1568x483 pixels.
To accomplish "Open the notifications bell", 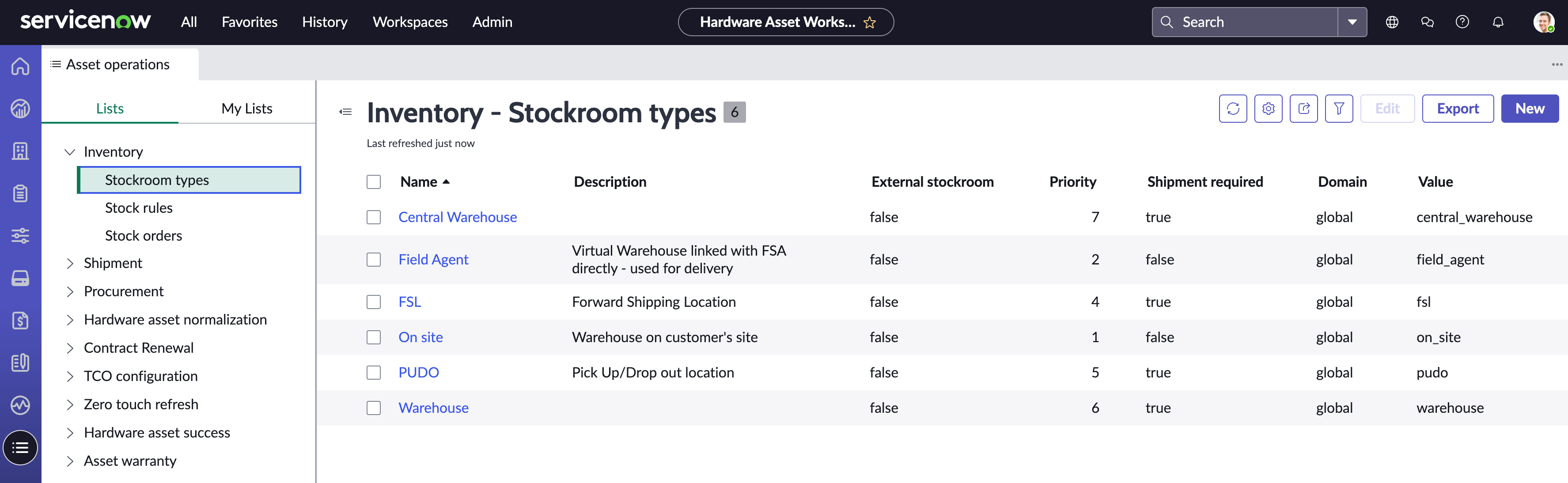I will tap(1498, 23).
